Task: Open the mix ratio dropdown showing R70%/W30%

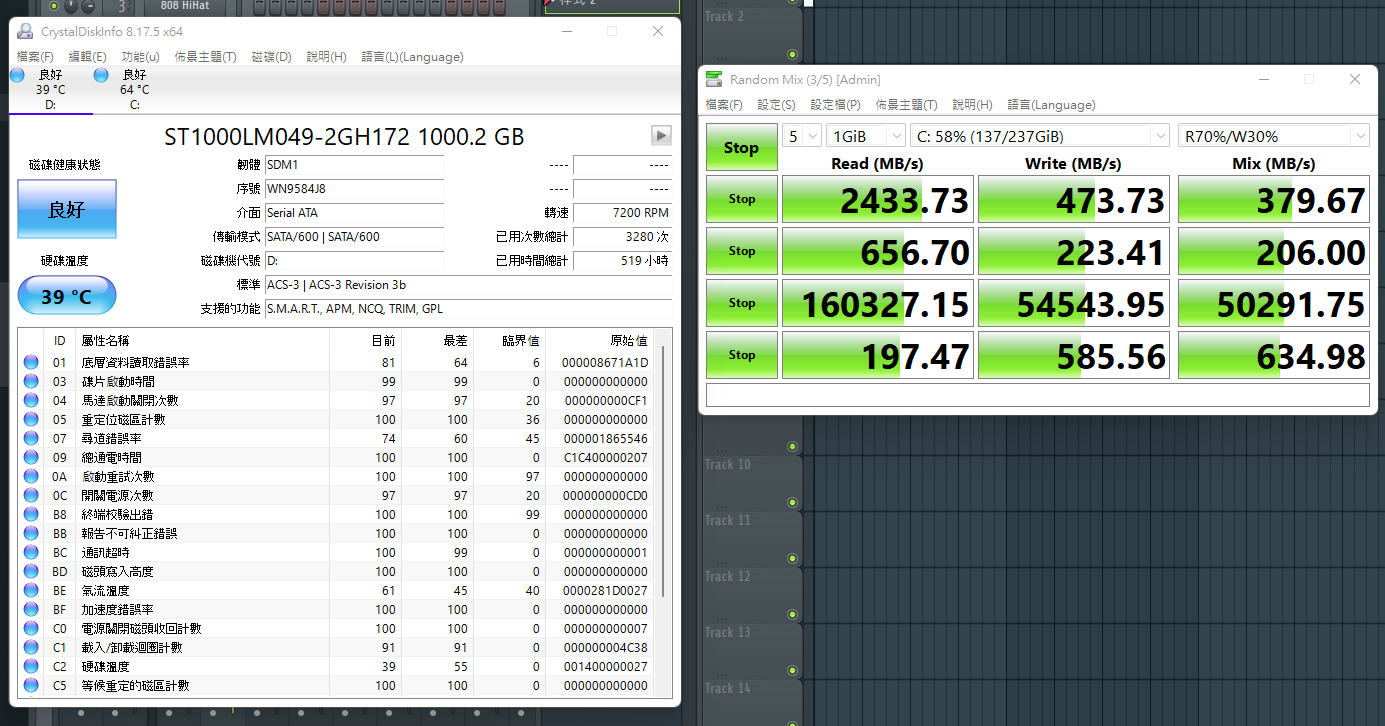Action: (x=1274, y=136)
